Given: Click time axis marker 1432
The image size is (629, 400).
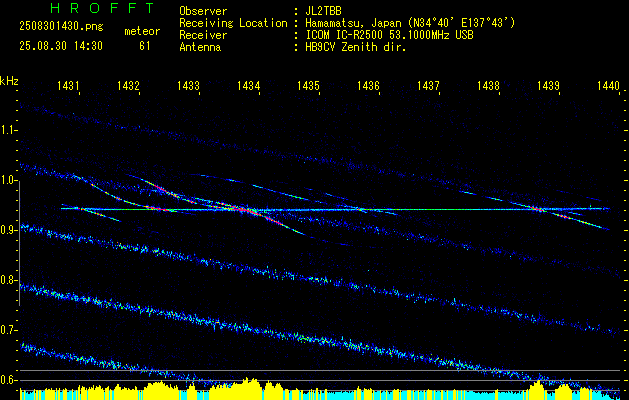Looking at the screenshot, I should pos(128,85).
